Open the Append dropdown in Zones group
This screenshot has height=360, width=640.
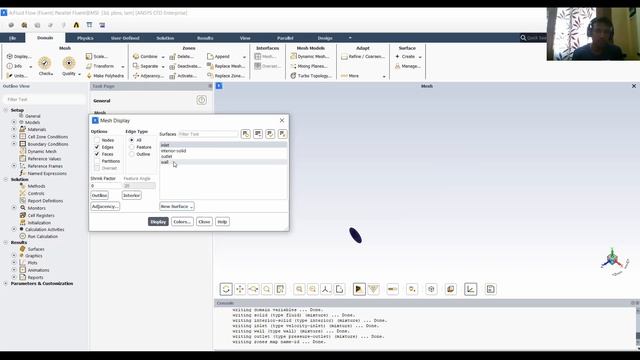pos(244,57)
